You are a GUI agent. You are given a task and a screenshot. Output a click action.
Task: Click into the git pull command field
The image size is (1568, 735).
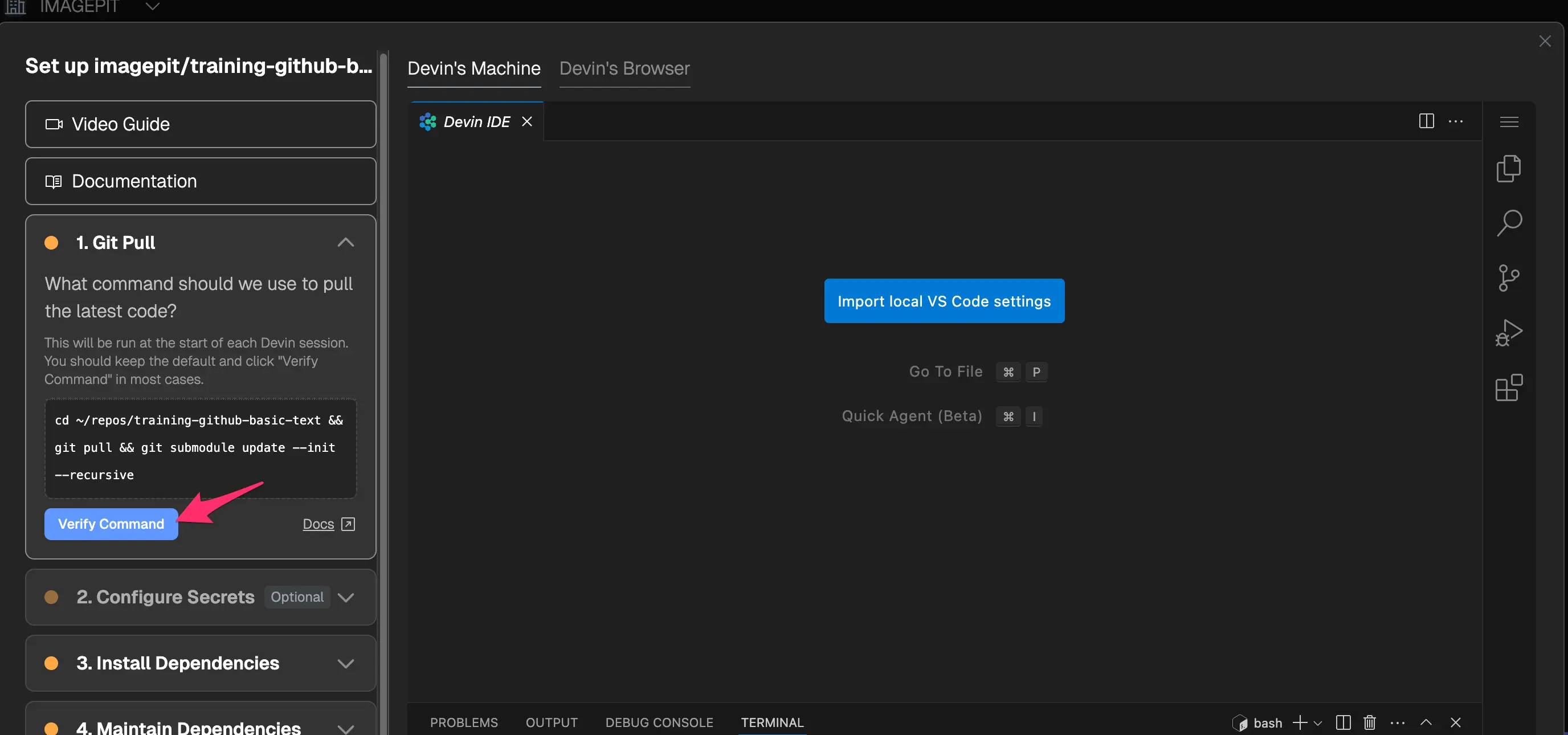coord(199,447)
